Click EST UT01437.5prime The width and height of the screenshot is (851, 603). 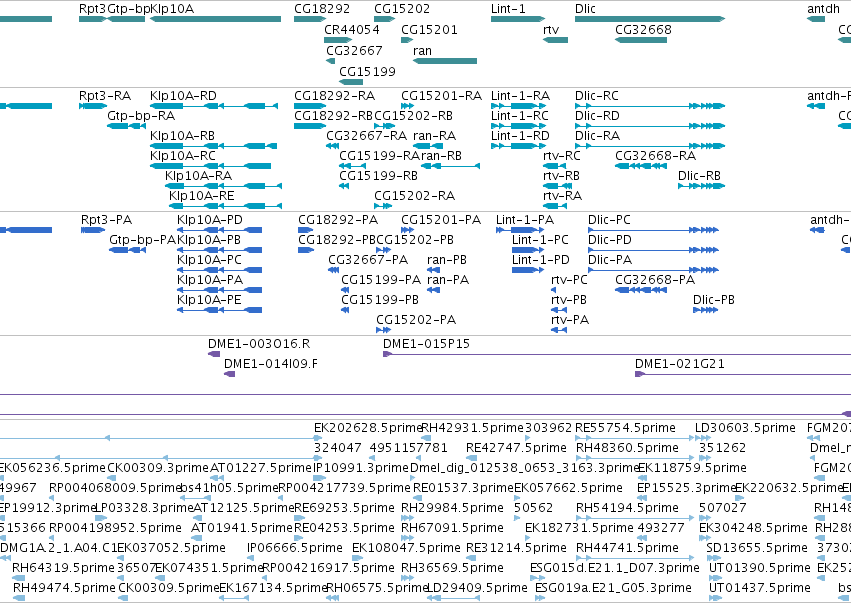[x=715, y=598]
